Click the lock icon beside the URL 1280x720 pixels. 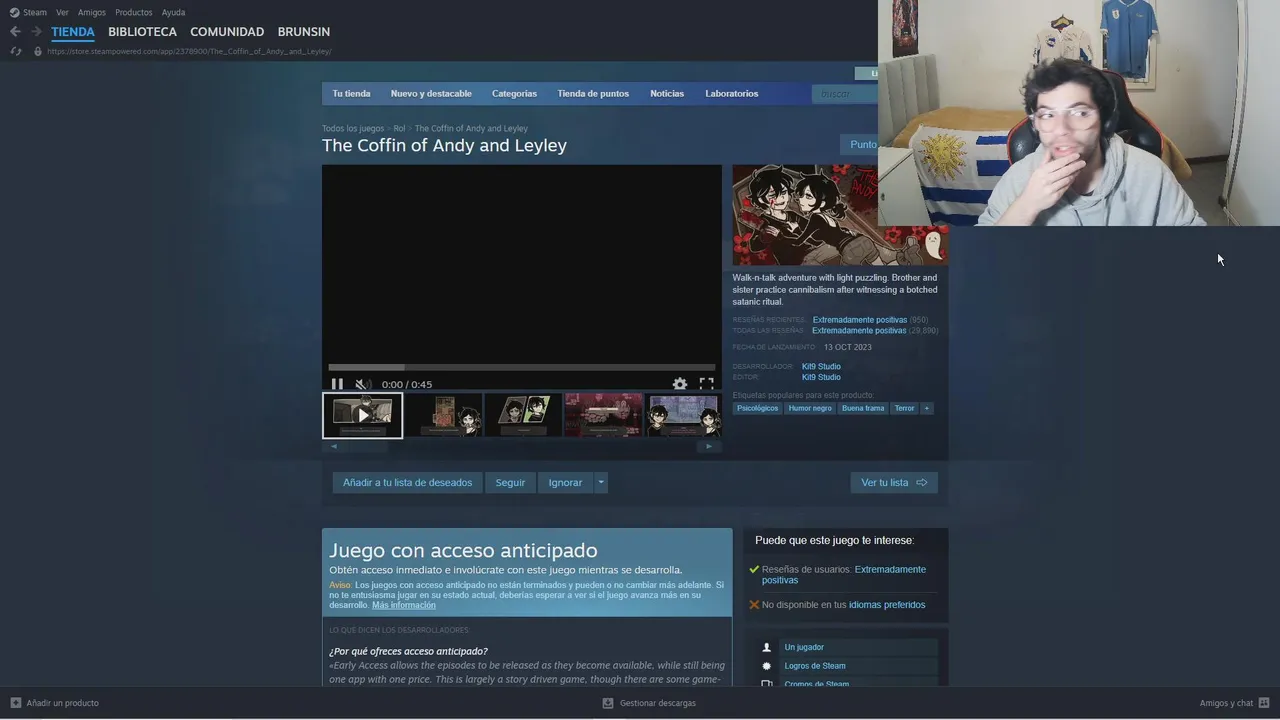tap(38, 51)
